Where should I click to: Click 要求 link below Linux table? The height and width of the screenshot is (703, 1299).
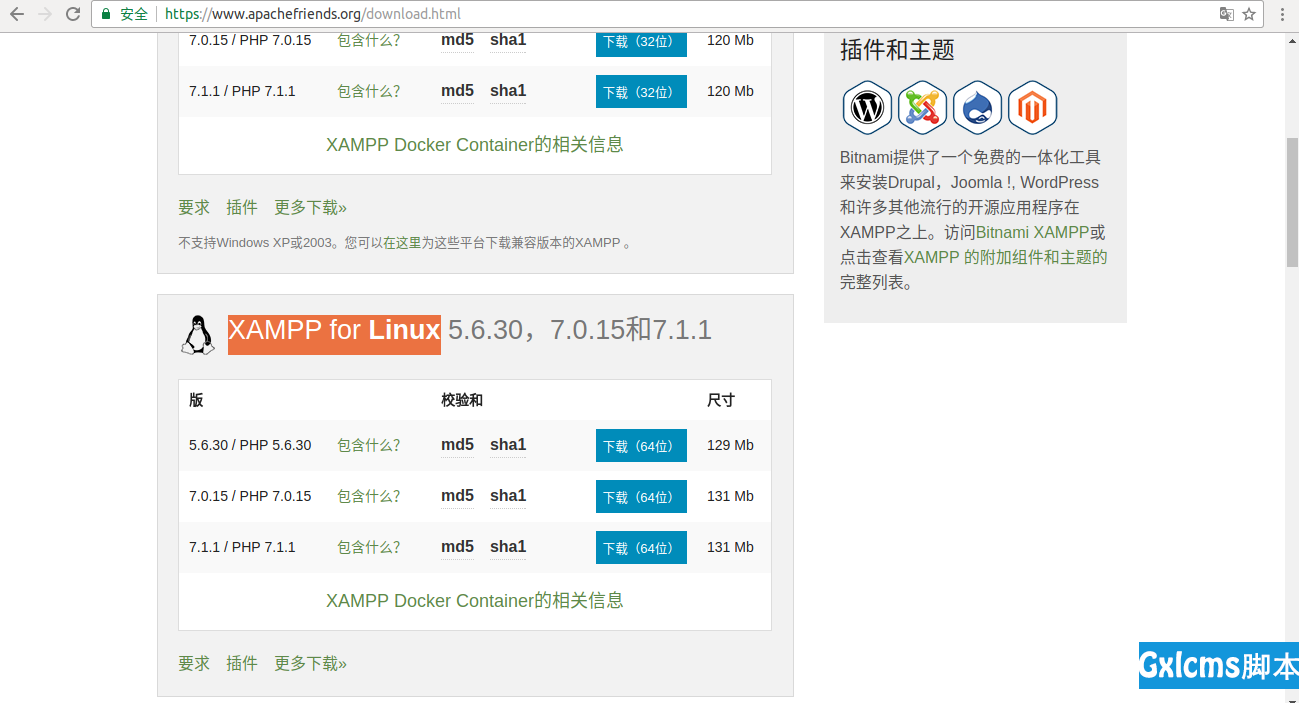click(194, 663)
